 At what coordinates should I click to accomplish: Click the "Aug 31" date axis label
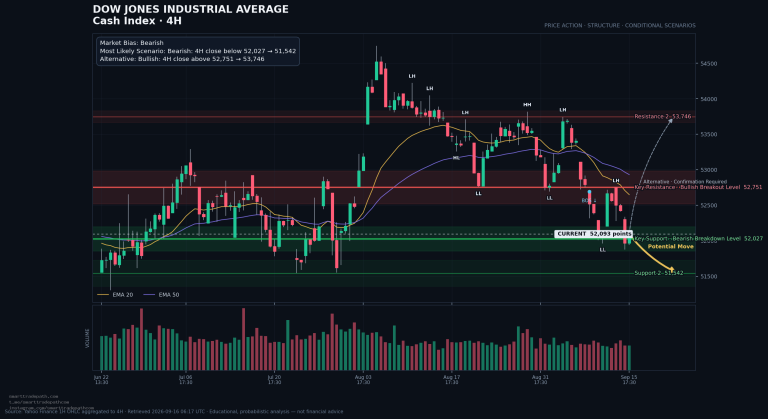[x=540, y=379]
